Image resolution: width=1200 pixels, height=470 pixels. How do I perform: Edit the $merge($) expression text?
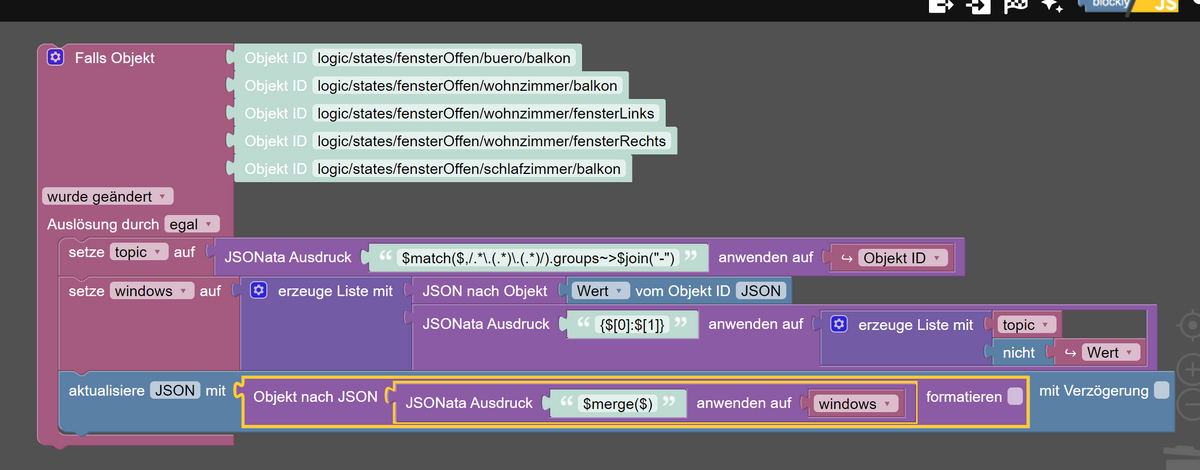(x=617, y=404)
